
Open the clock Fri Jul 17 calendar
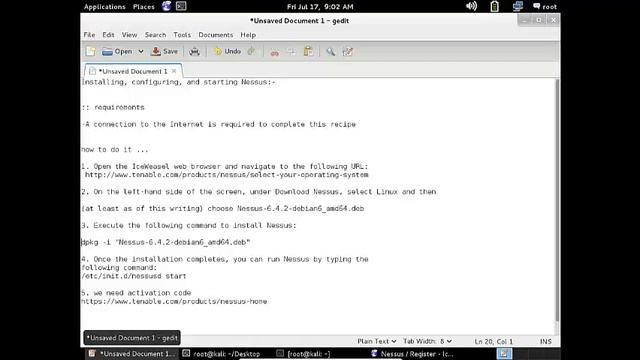[x=320, y=7]
